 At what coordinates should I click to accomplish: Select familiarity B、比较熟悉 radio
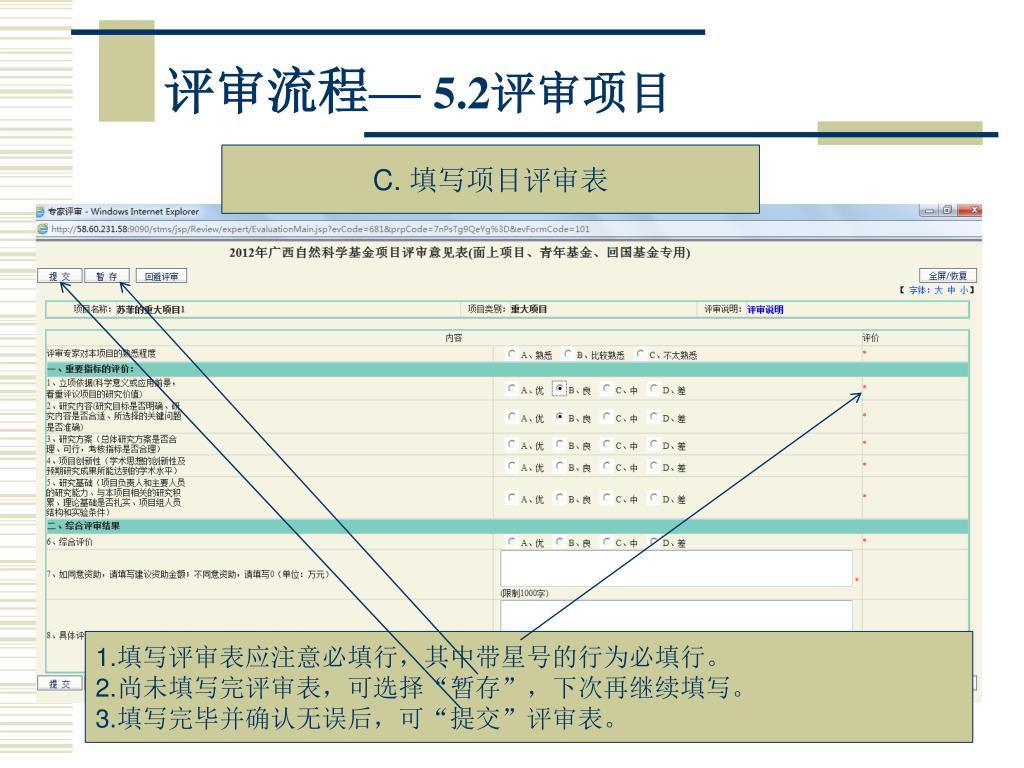tap(568, 354)
